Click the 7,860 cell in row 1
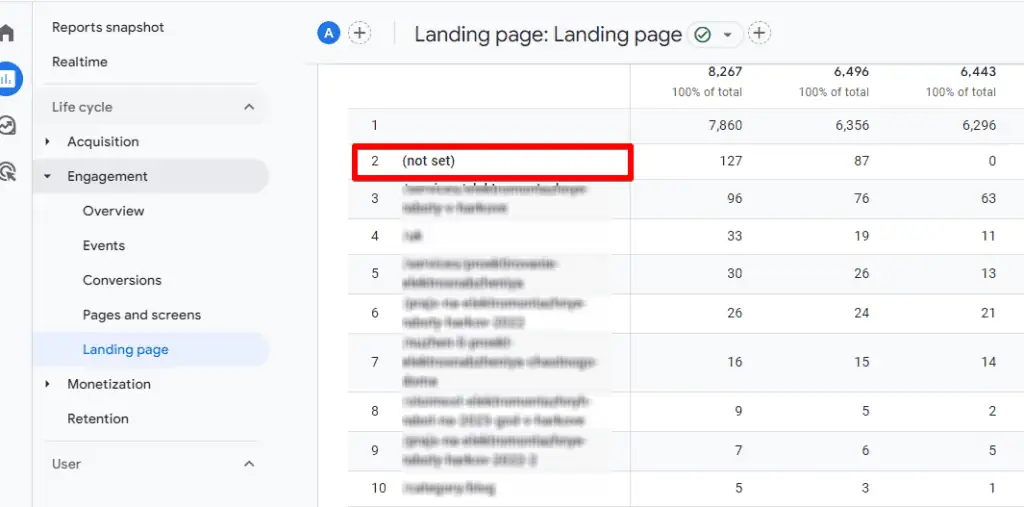 [726, 125]
